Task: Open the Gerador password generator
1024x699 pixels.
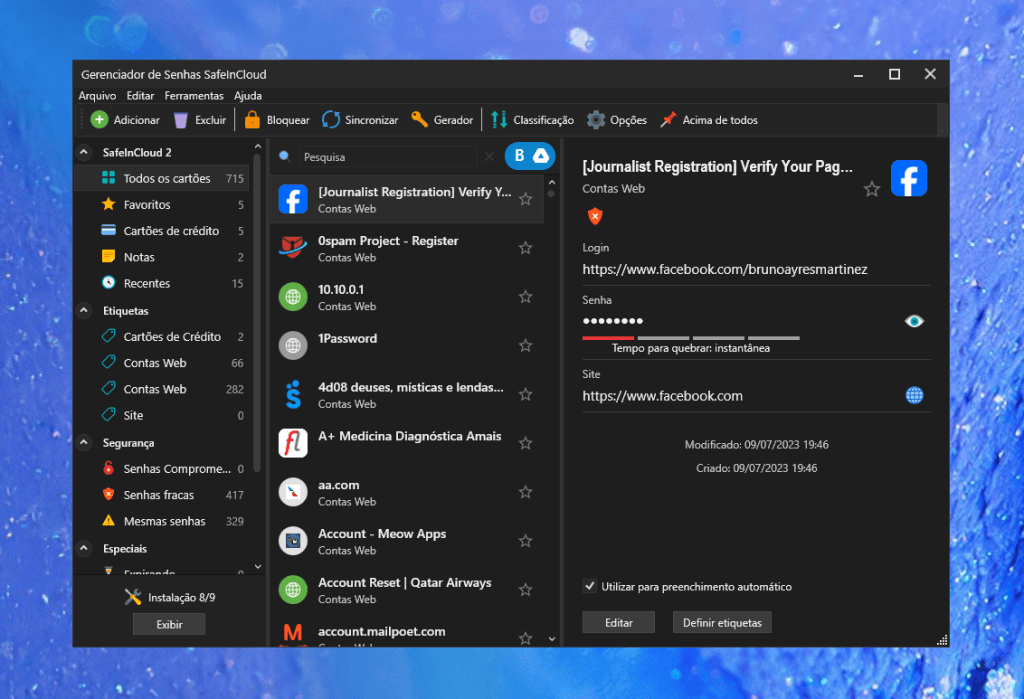Action: [442, 120]
